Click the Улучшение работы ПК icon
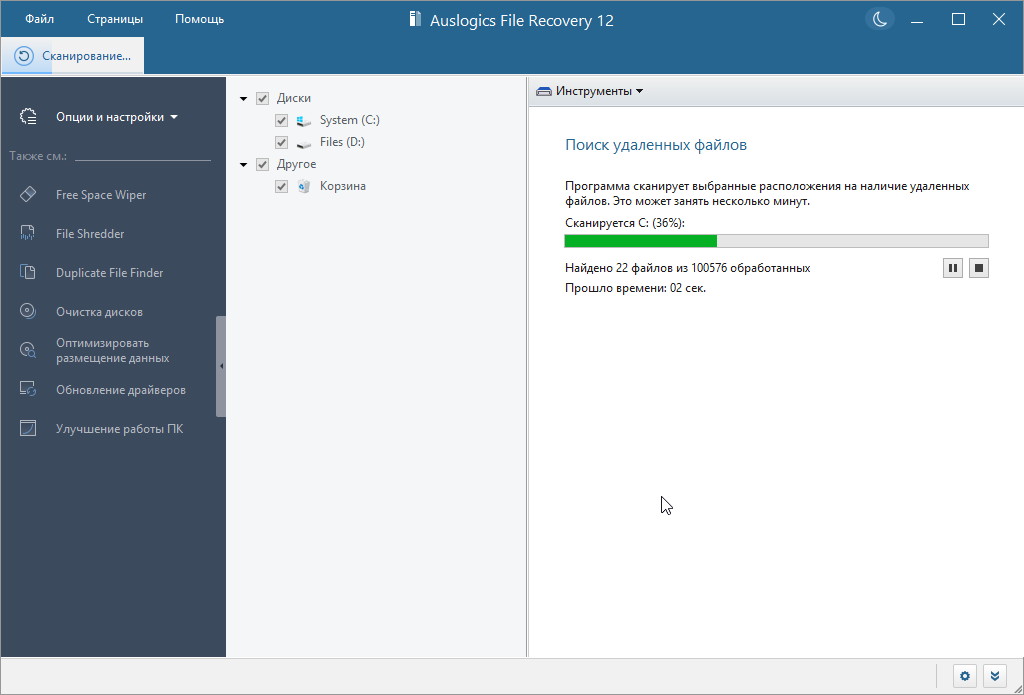Viewport: 1024px width, 695px height. [27, 428]
